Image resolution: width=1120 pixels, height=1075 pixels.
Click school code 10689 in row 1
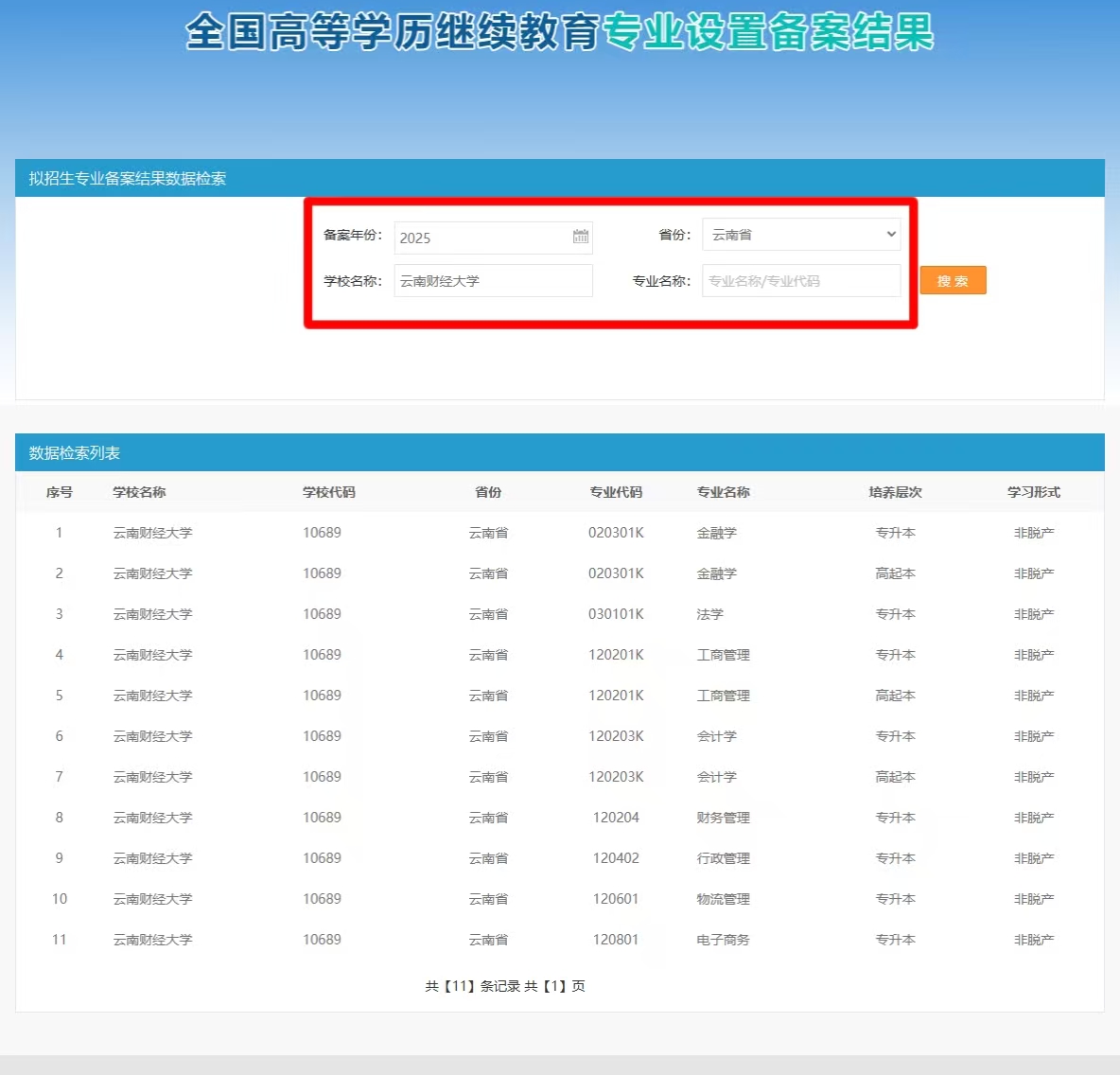tap(323, 533)
